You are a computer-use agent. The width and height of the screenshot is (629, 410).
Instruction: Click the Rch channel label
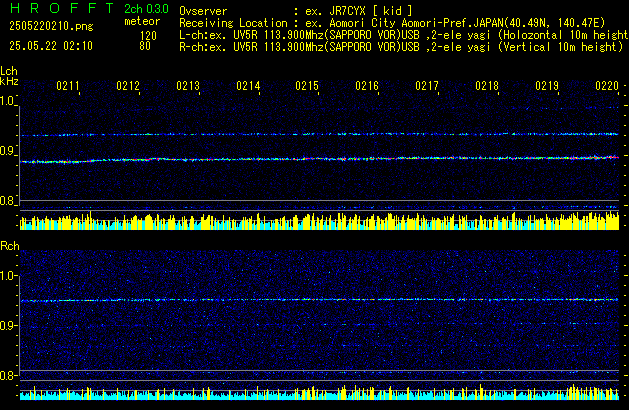[x=10, y=246]
